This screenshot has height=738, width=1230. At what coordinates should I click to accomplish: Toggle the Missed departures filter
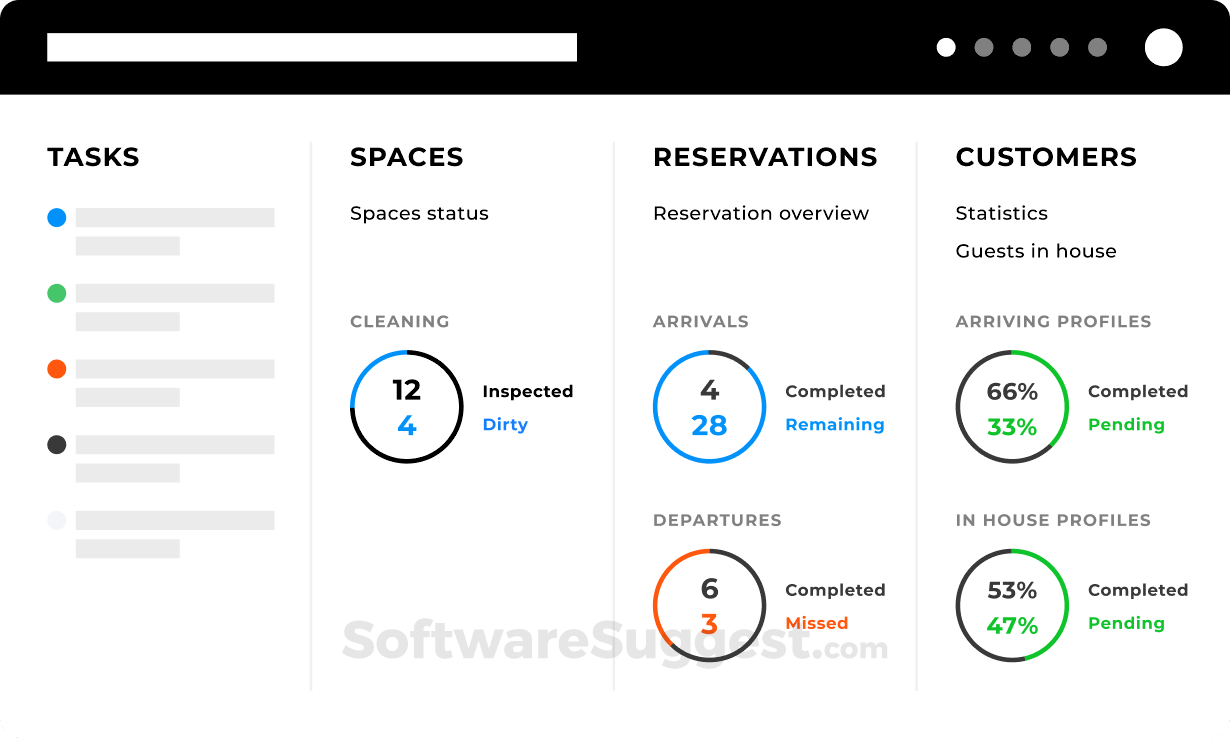817,623
